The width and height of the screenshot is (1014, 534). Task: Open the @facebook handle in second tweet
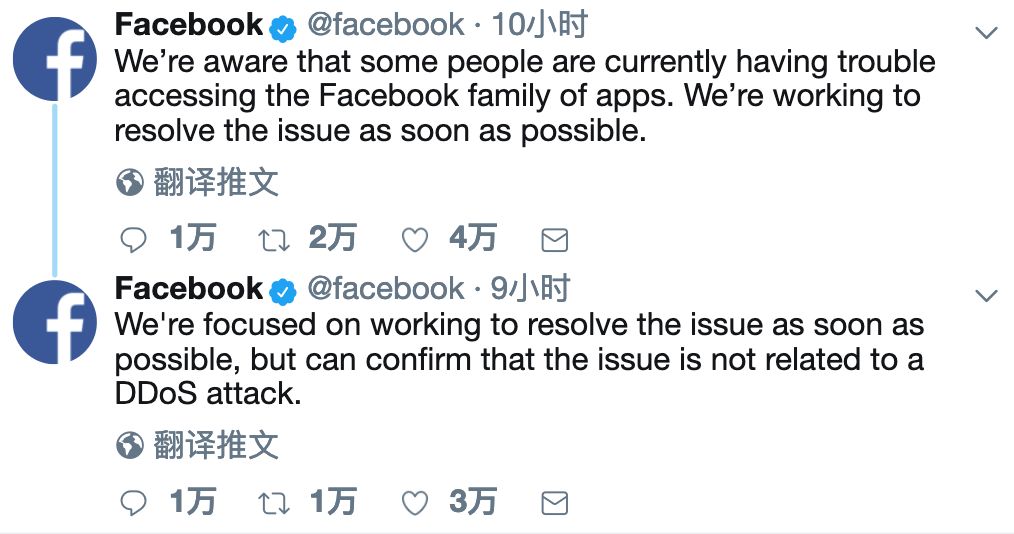[x=386, y=289]
